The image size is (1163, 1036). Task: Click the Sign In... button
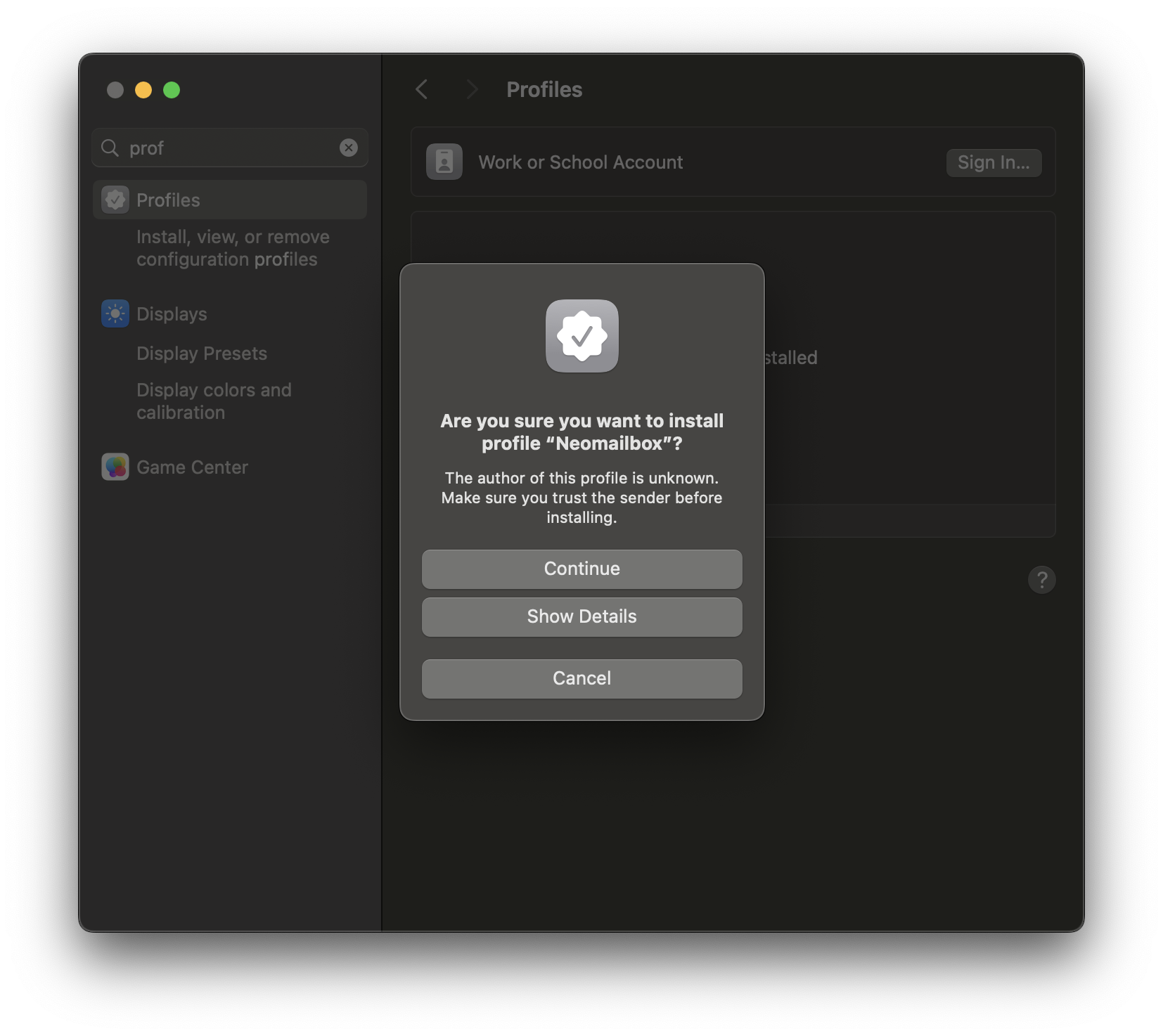pos(993,162)
